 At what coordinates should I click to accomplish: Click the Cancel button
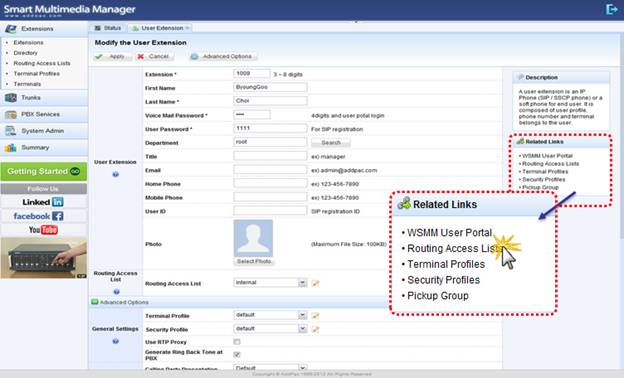point(154,57)
